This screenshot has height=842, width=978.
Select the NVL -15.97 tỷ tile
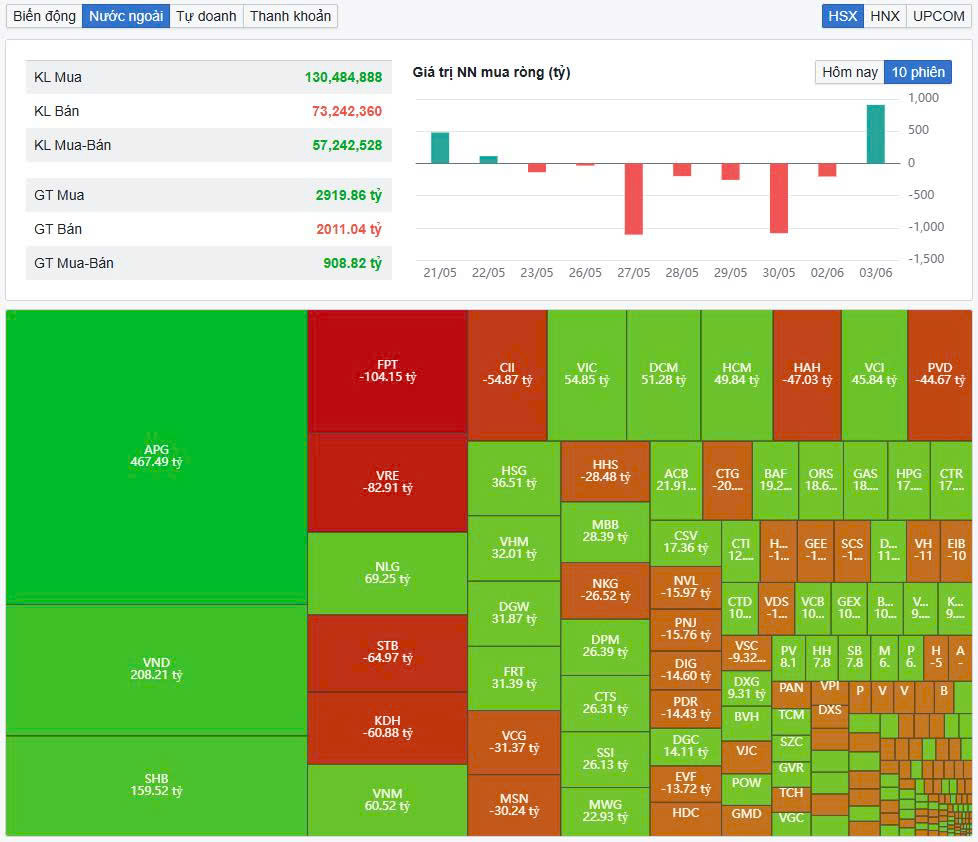coord(686,588)
